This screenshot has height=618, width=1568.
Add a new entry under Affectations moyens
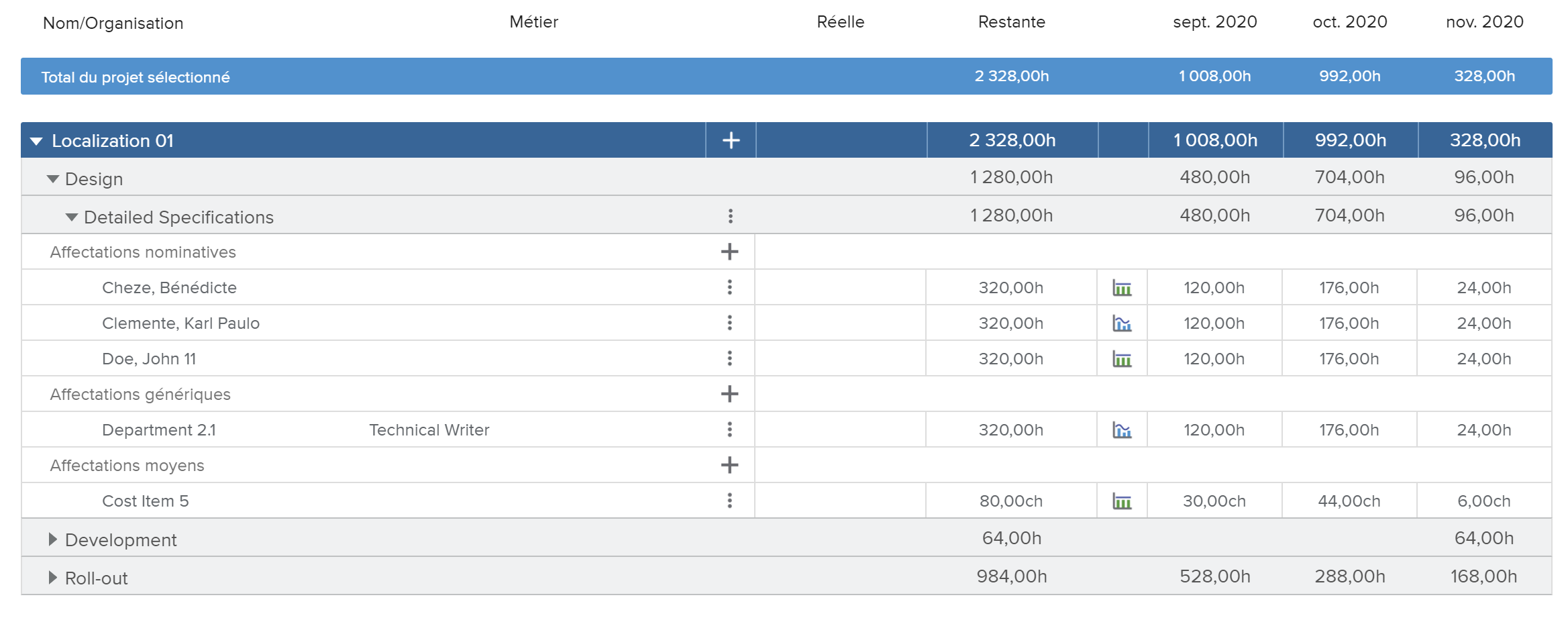coord(729,465)
